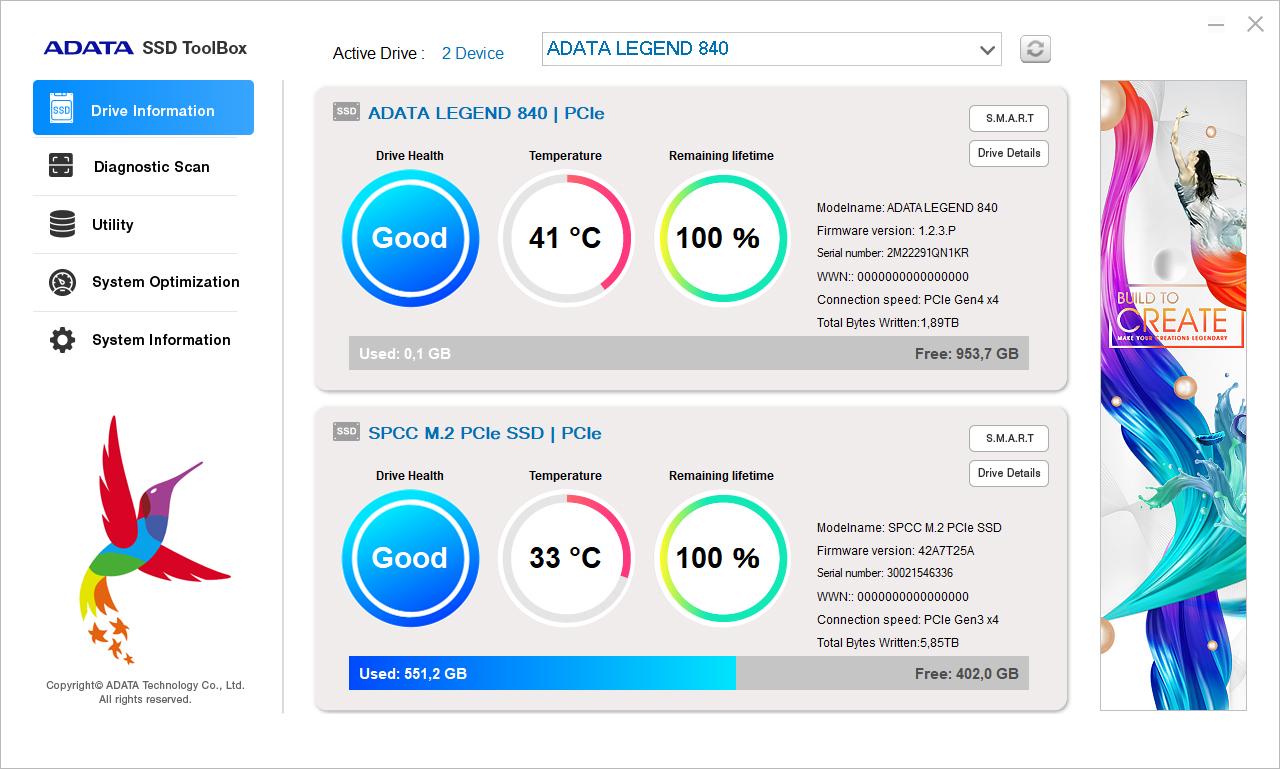Click Total Bytes Written 1,89TB text
Screen dimensions: 1280x769
[x=888, y=323]
